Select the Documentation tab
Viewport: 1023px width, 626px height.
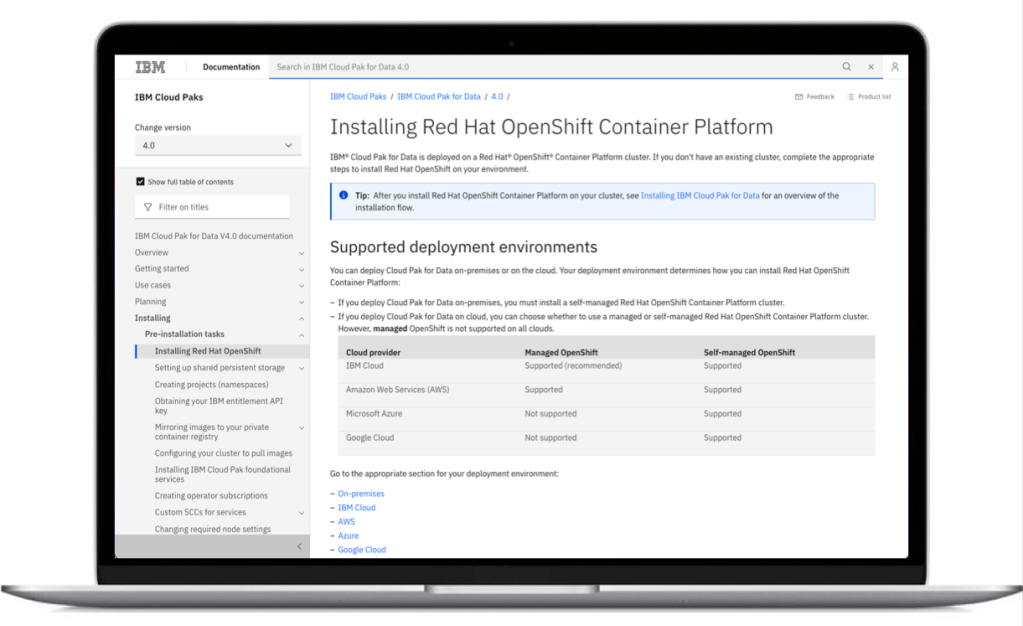click(x=231, y=67)
